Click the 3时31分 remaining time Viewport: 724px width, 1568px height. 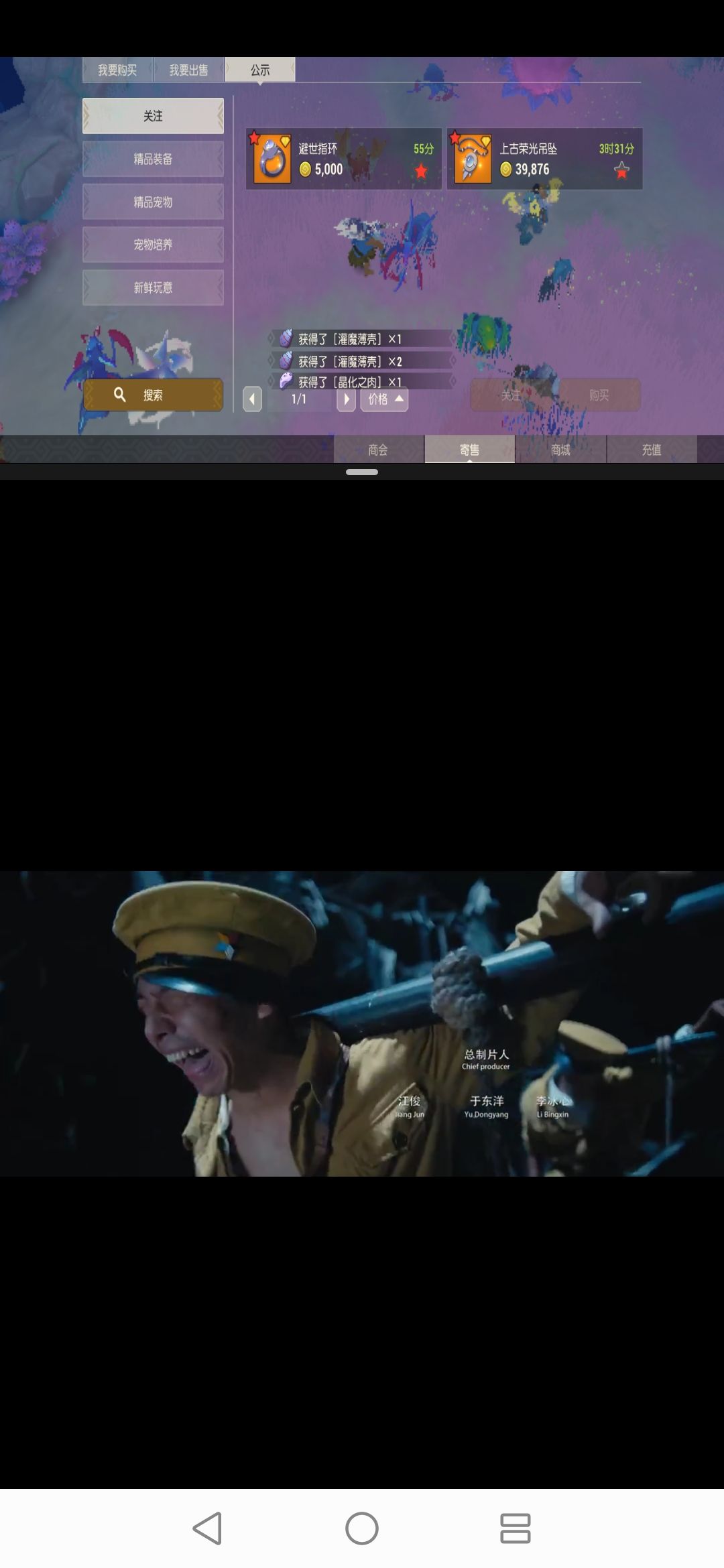tap(617, 149)
